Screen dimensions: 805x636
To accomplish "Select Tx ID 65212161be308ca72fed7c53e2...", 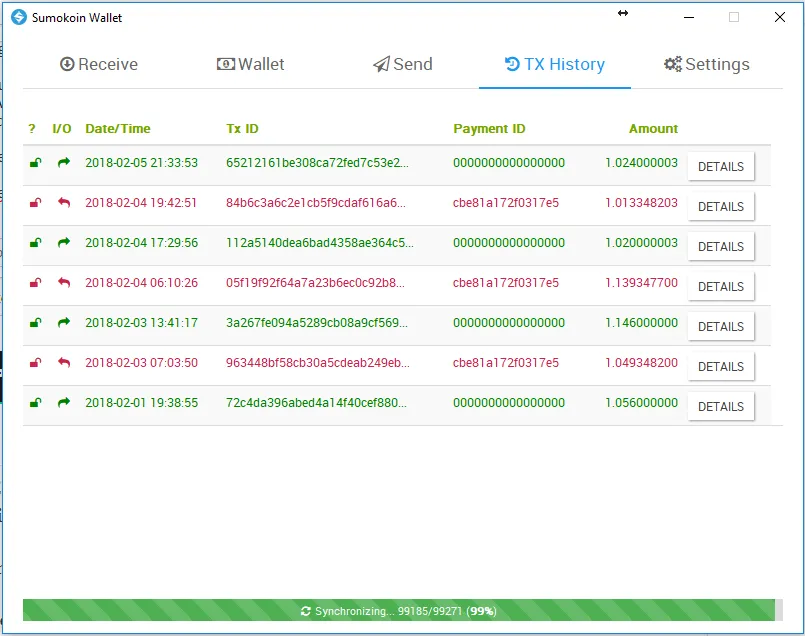I will pyautogui.click(x=317, y=163).
